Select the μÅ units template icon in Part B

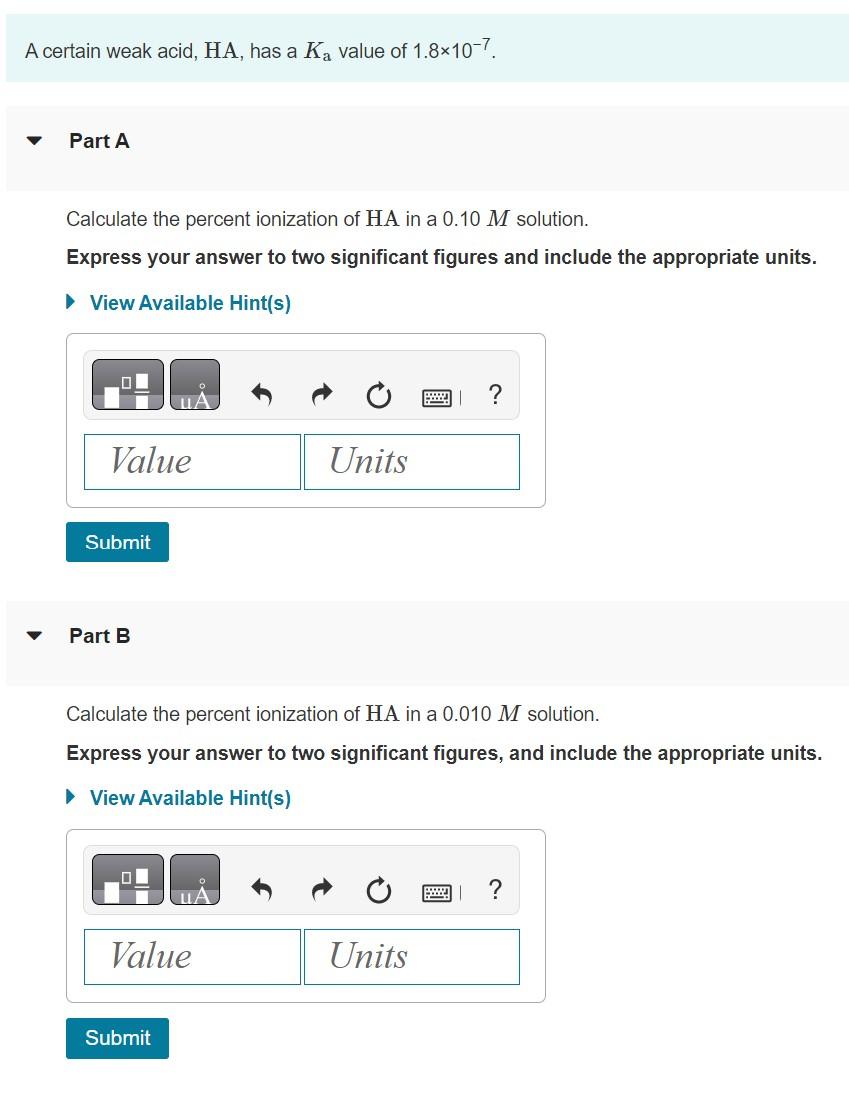point(194,878)
